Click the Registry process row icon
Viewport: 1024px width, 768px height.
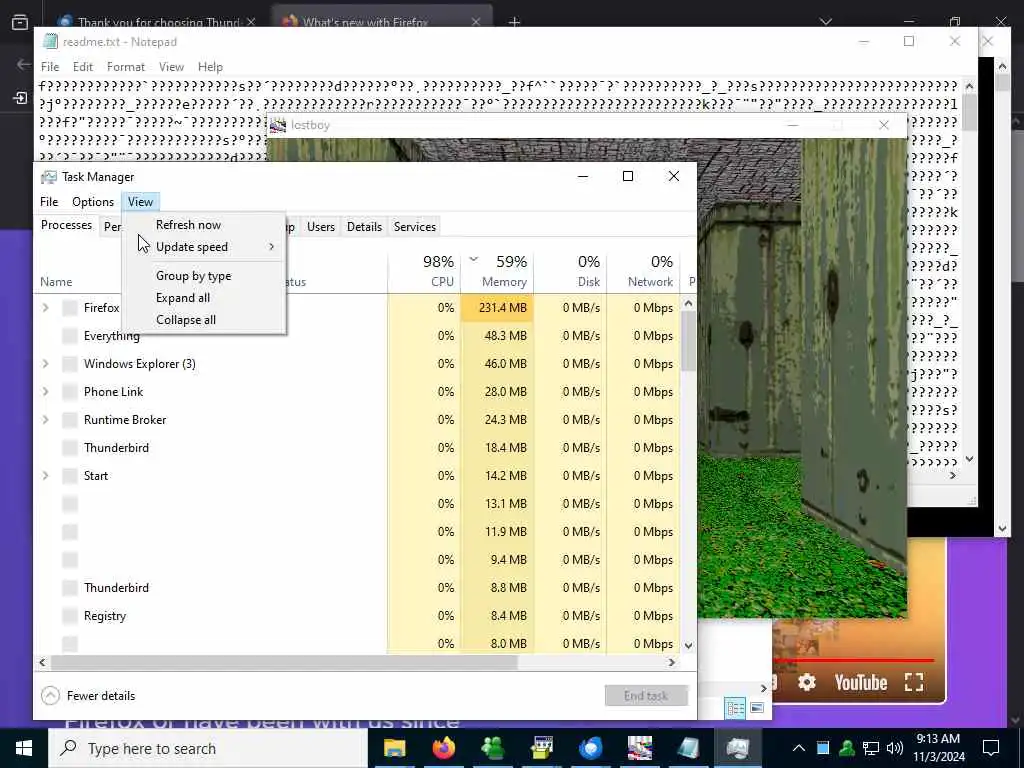[x=70, y=616]
